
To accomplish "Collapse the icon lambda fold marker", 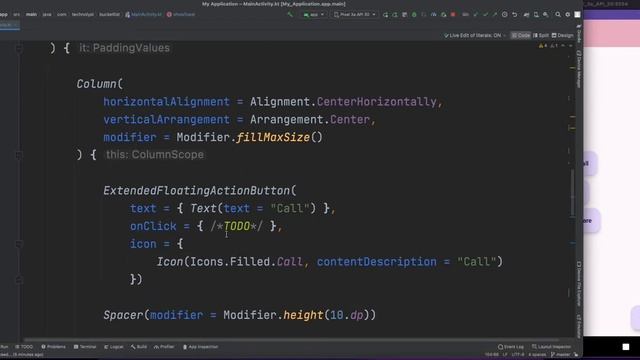I will (19, 244).
